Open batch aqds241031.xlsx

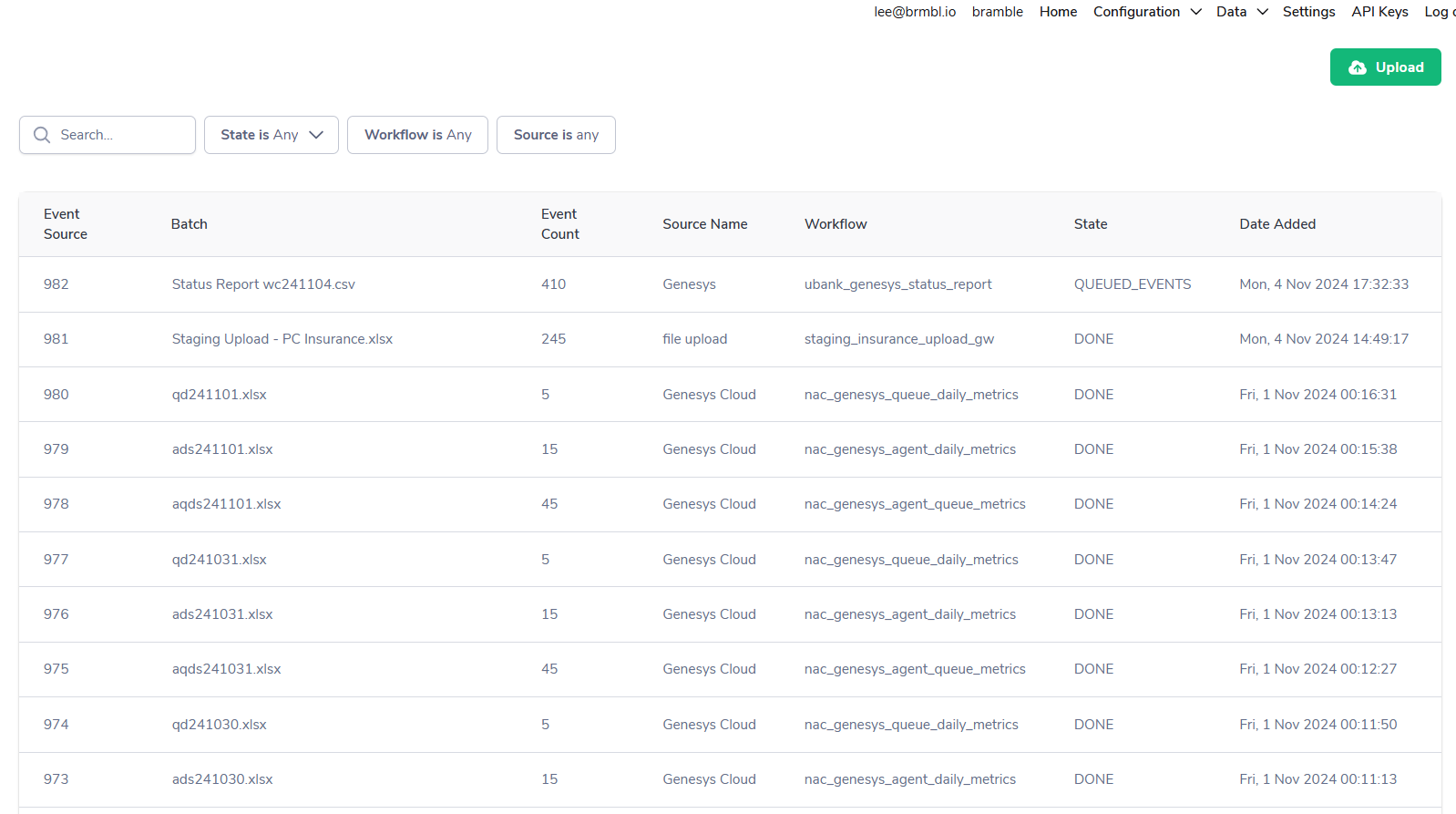pos(227,669)
